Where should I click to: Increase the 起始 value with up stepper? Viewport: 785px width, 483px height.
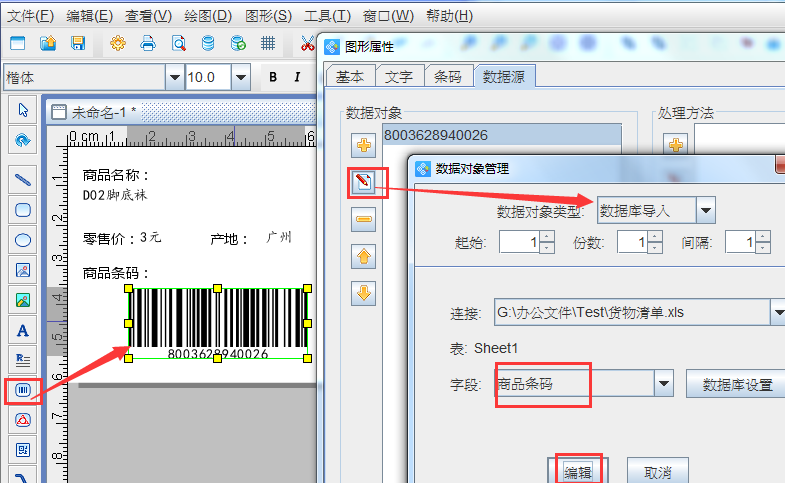[546, 237]
